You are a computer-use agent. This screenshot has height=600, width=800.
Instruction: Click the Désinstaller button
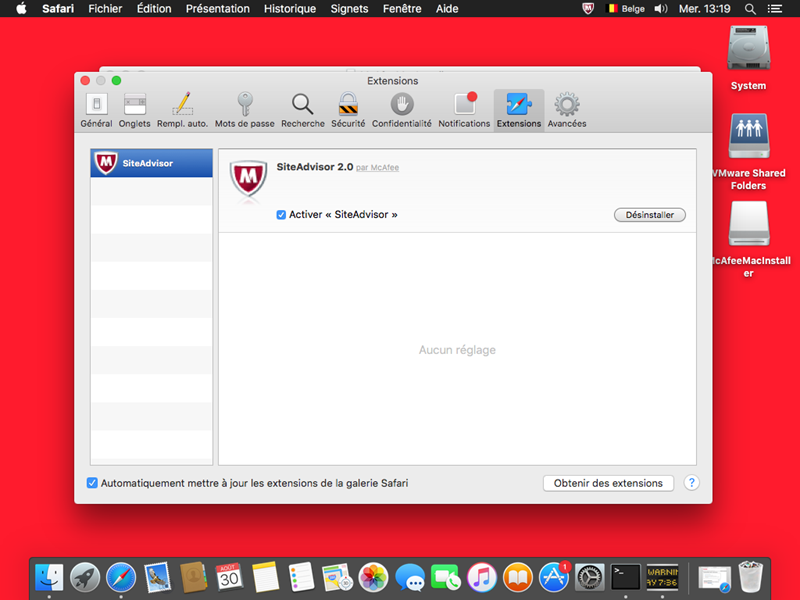point(649,215)
